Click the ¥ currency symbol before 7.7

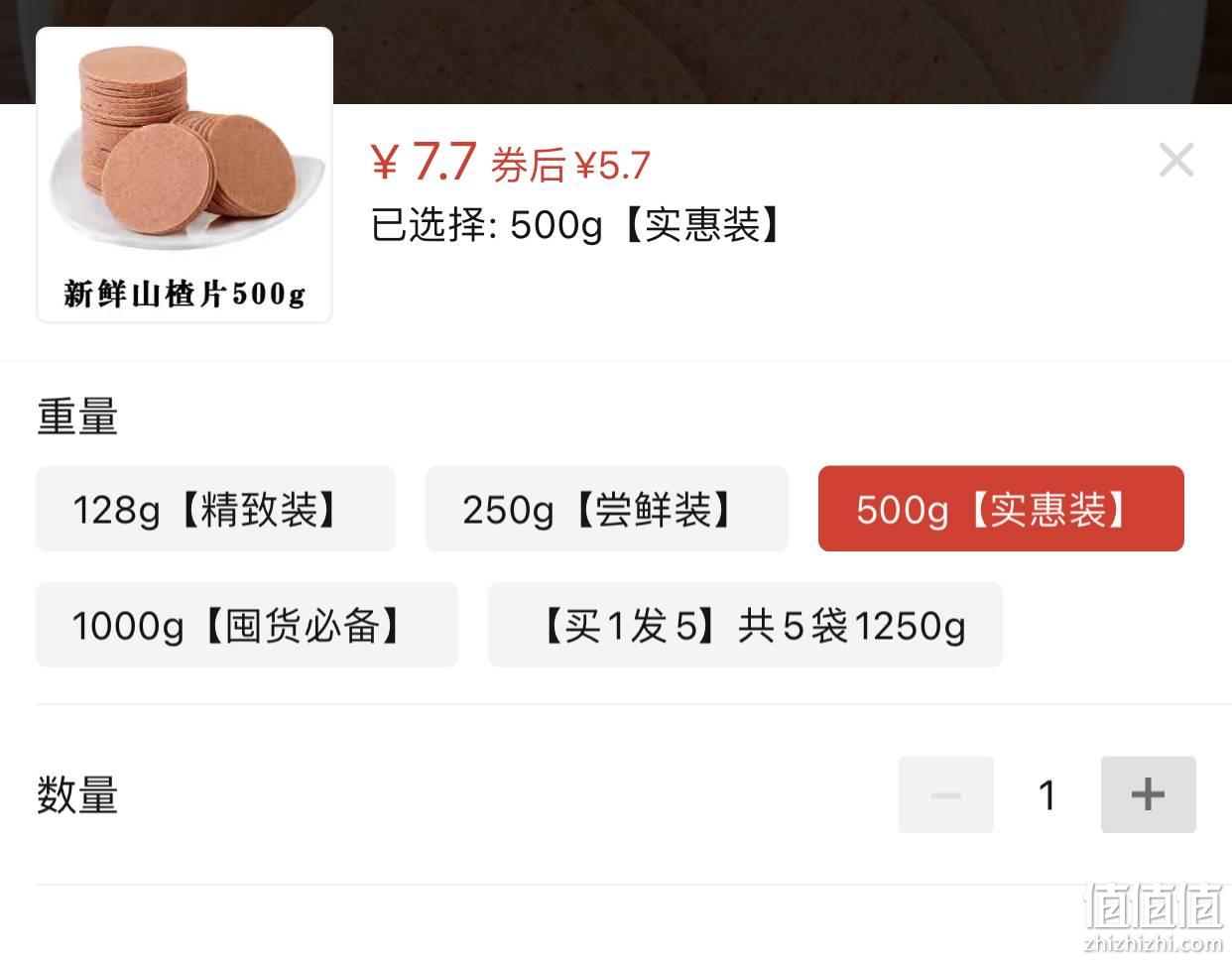tap(385, 163)
